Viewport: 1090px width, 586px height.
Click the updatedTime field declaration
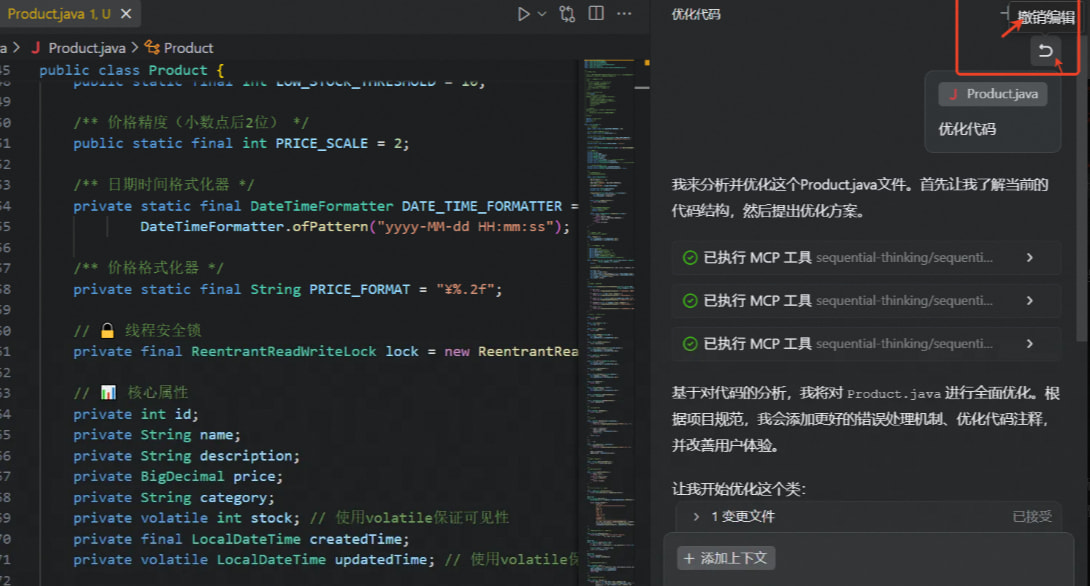254,560
